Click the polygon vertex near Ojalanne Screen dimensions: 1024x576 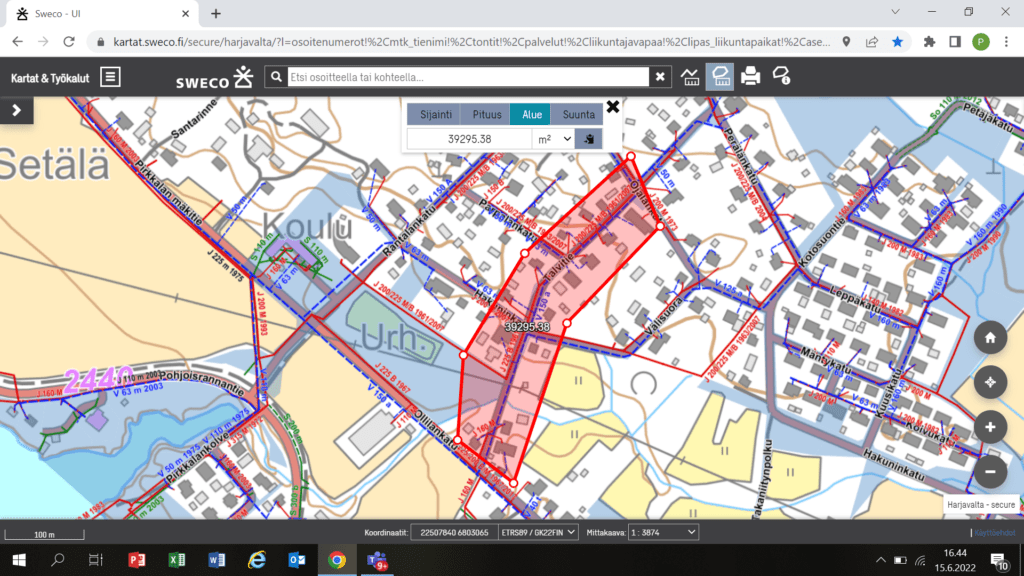pos(660,226)
